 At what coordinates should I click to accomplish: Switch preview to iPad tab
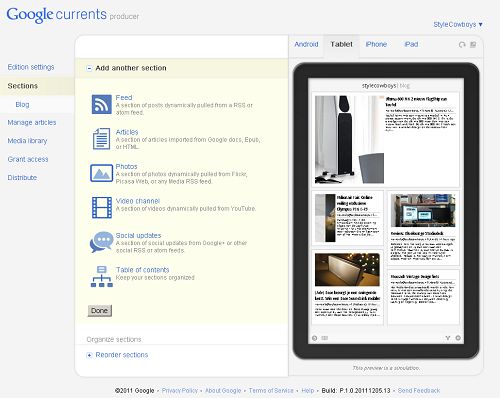[x=411, y=44]
